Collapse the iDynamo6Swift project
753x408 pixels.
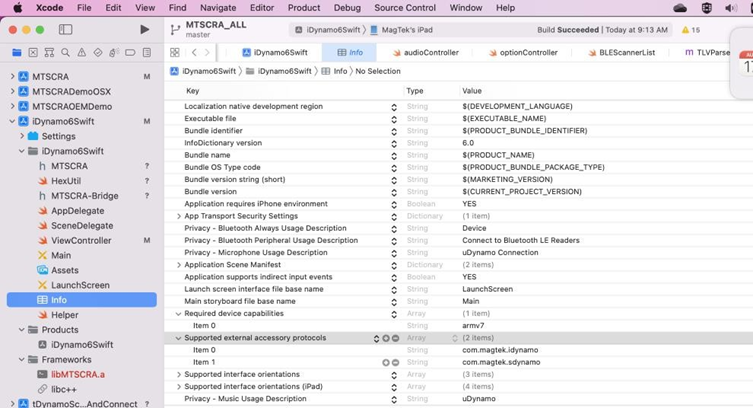12,121
